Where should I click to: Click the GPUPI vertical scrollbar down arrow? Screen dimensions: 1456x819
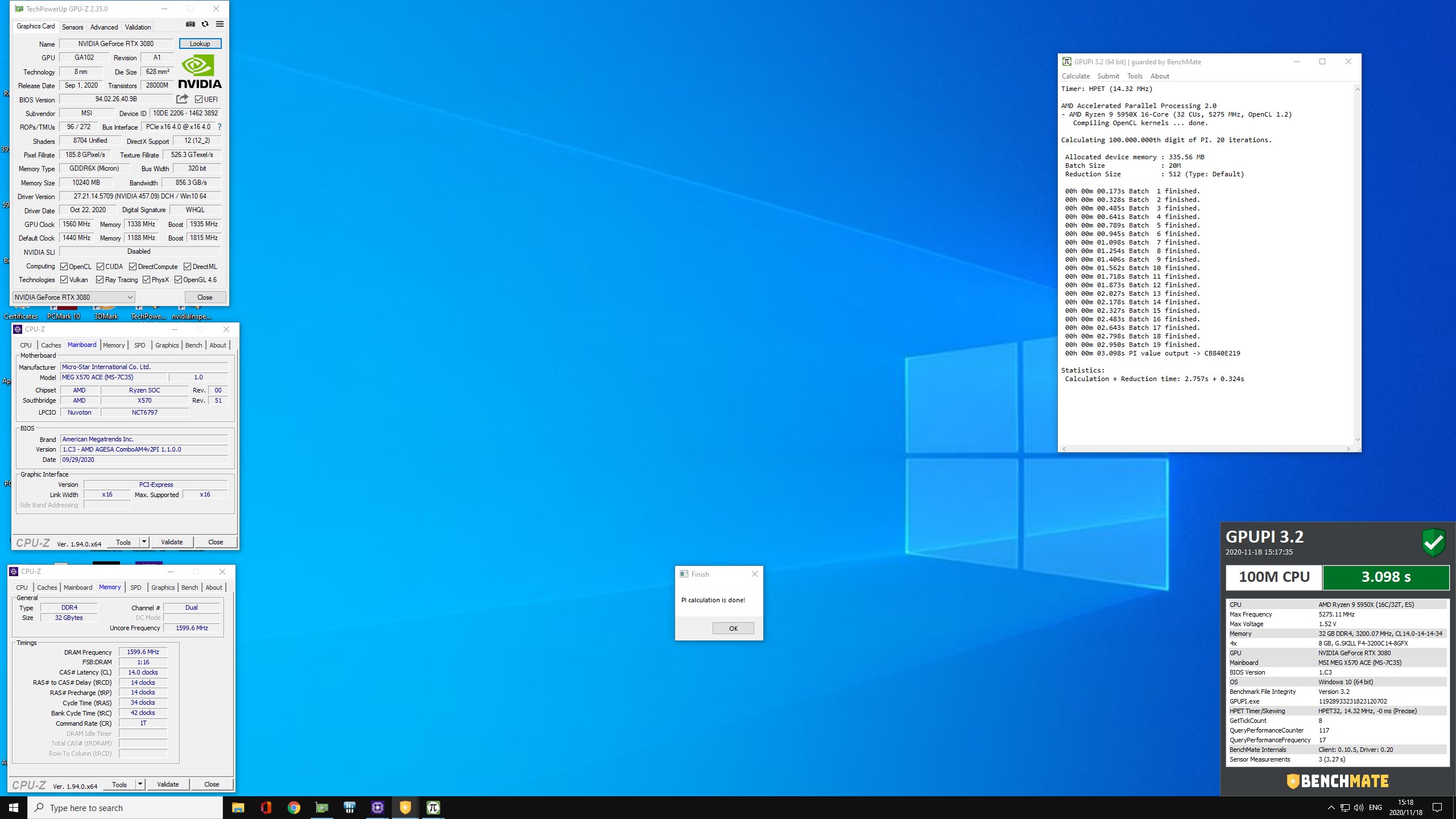point(1358,439)
